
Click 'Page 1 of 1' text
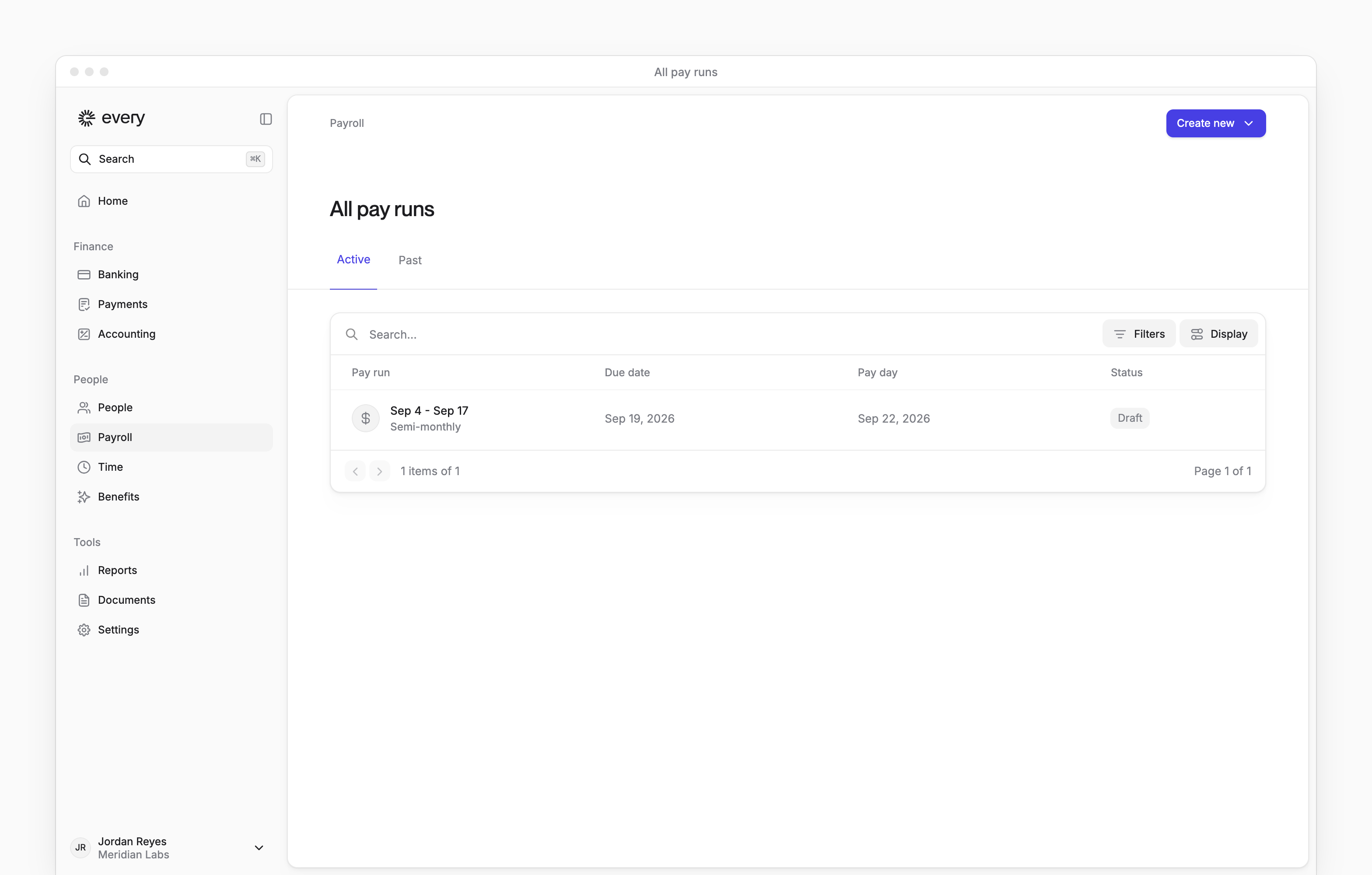click(x=1223, y=471)
